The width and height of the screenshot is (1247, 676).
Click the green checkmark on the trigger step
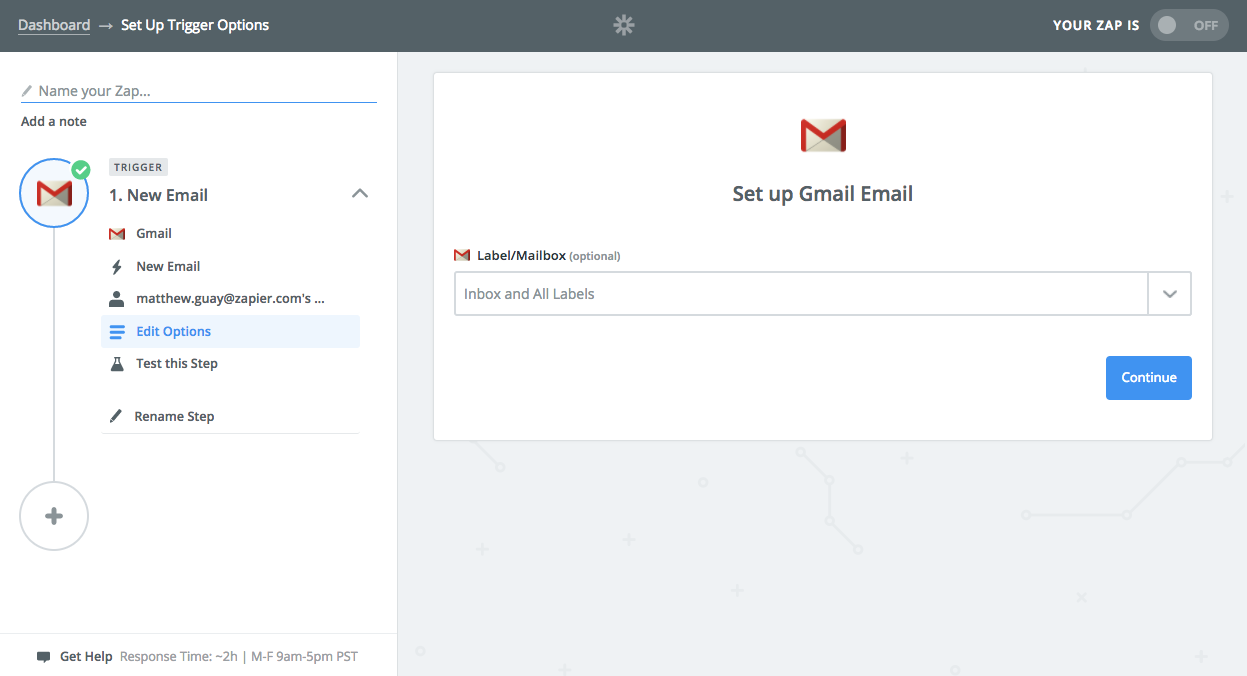82,170
